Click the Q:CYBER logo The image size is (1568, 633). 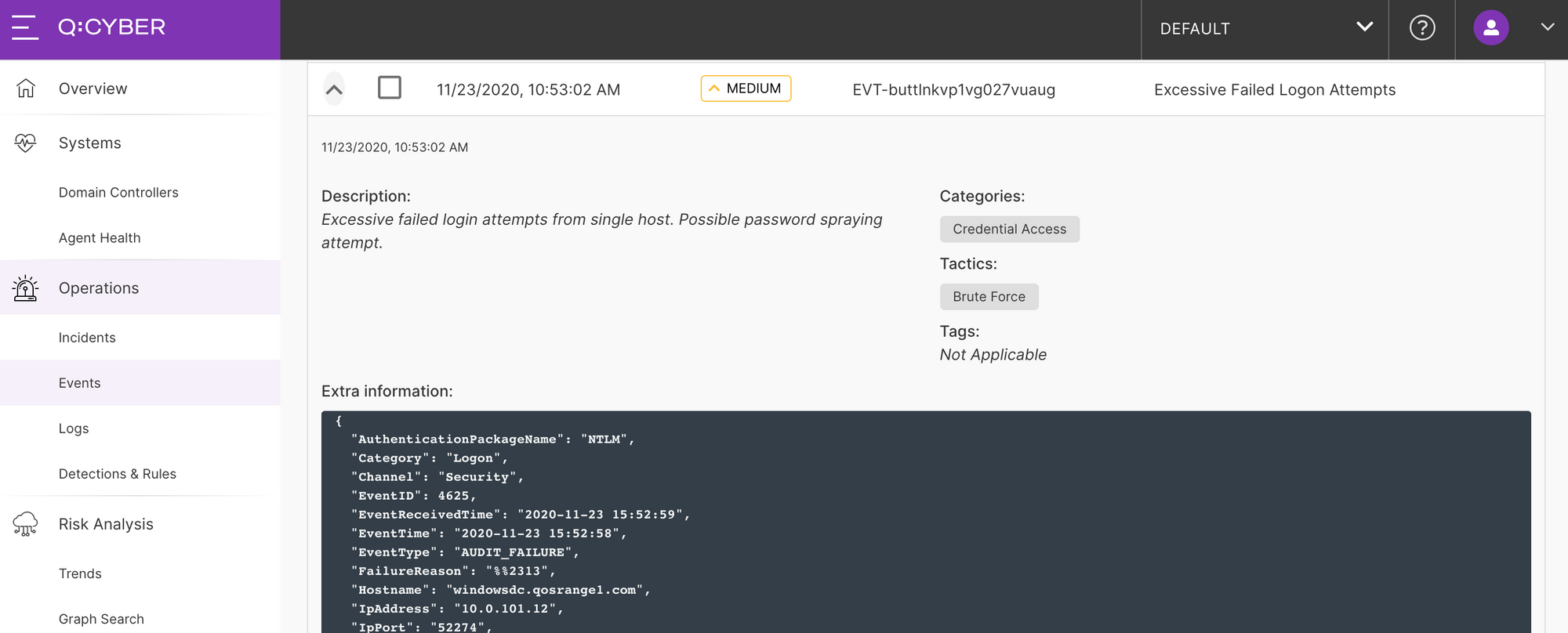click(112, 27)
